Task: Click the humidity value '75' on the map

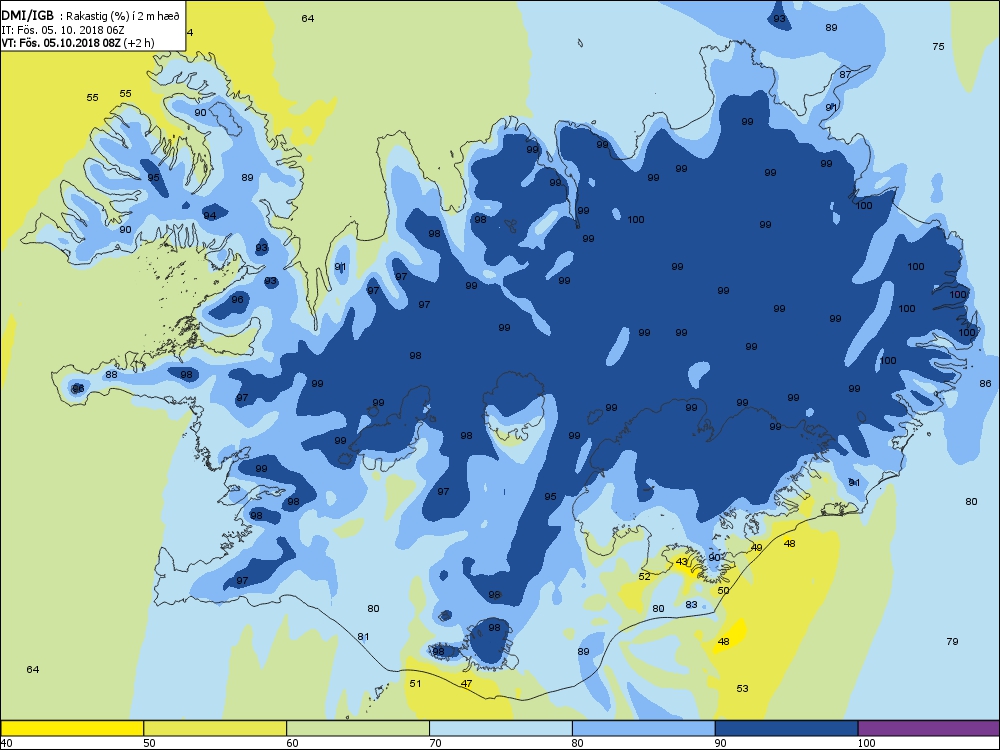Action: pos(938,47)
